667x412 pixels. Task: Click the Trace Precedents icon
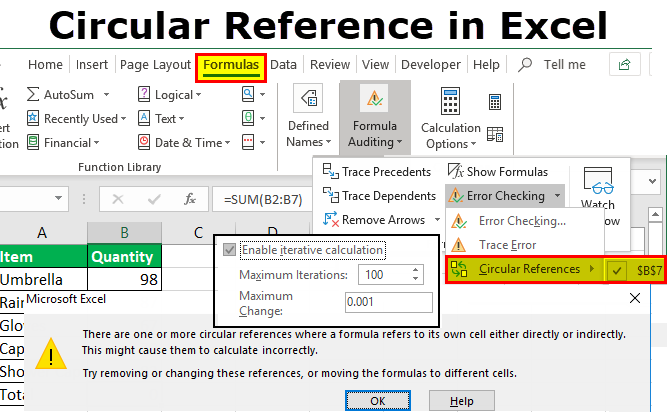[x=331, y=171]
